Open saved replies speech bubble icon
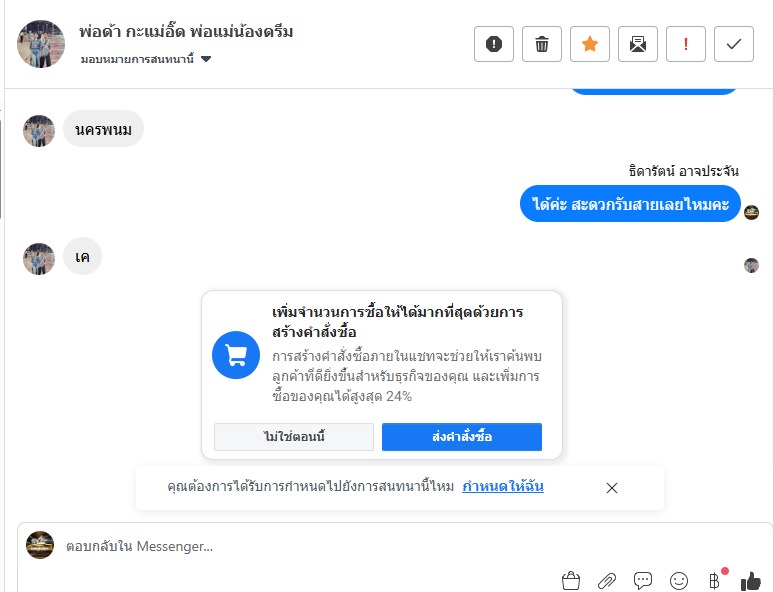The width and height of the screenshot is (773, 592). click(x=643, y=580)
